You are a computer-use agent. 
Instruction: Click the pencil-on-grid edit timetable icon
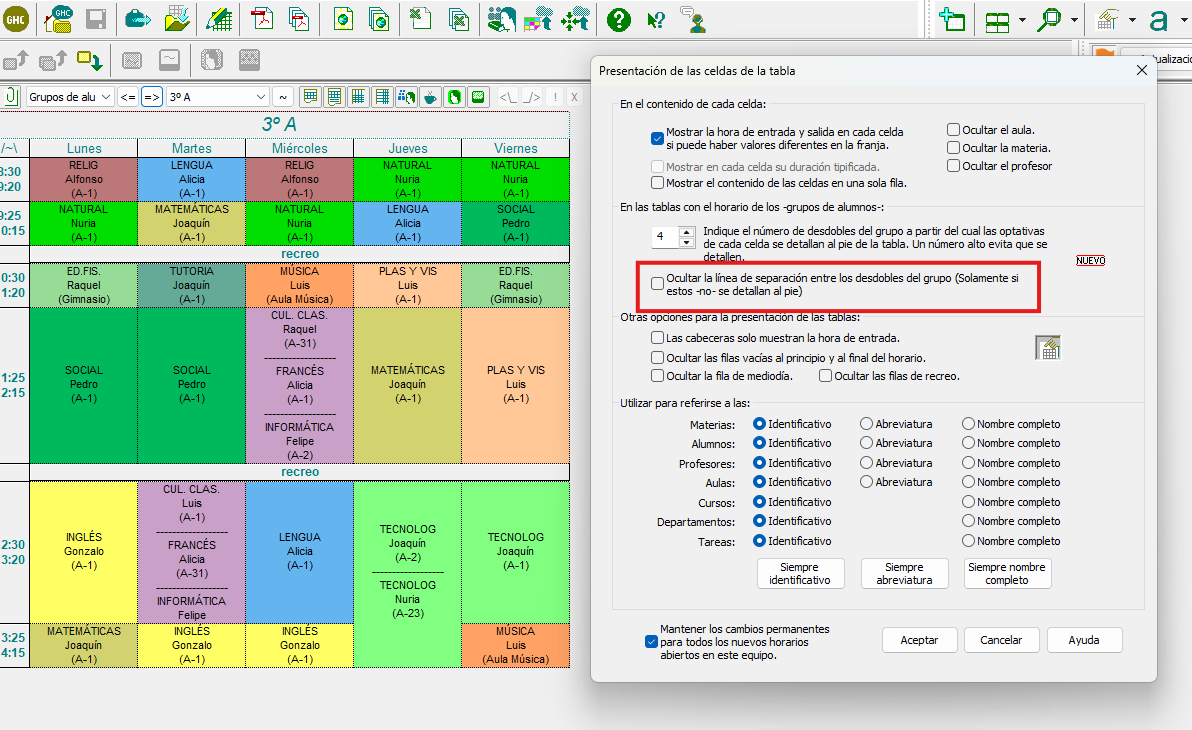tap(219, 19)
